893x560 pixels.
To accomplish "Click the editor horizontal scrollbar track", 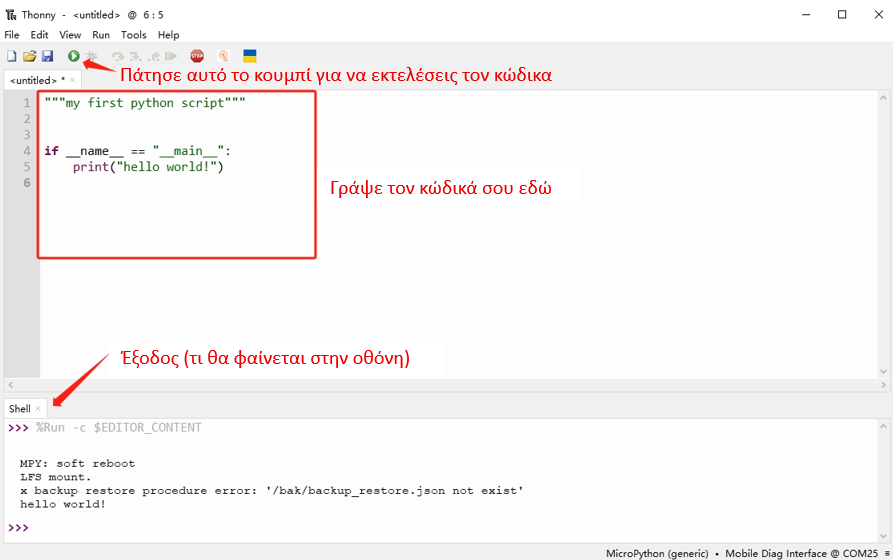I will tap(446, 385).
